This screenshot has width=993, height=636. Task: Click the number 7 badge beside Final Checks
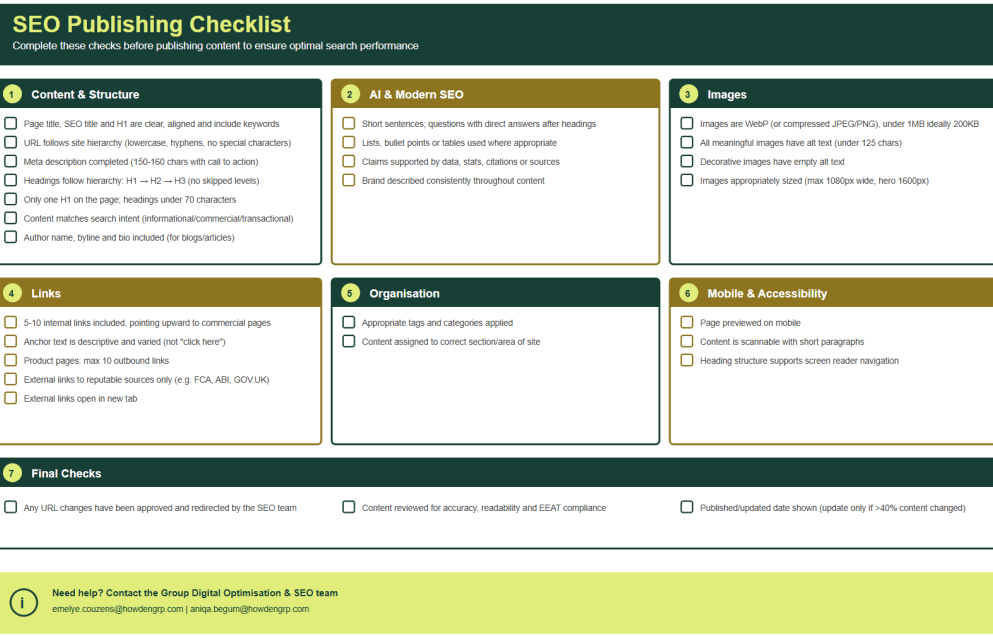coord(11,473)
